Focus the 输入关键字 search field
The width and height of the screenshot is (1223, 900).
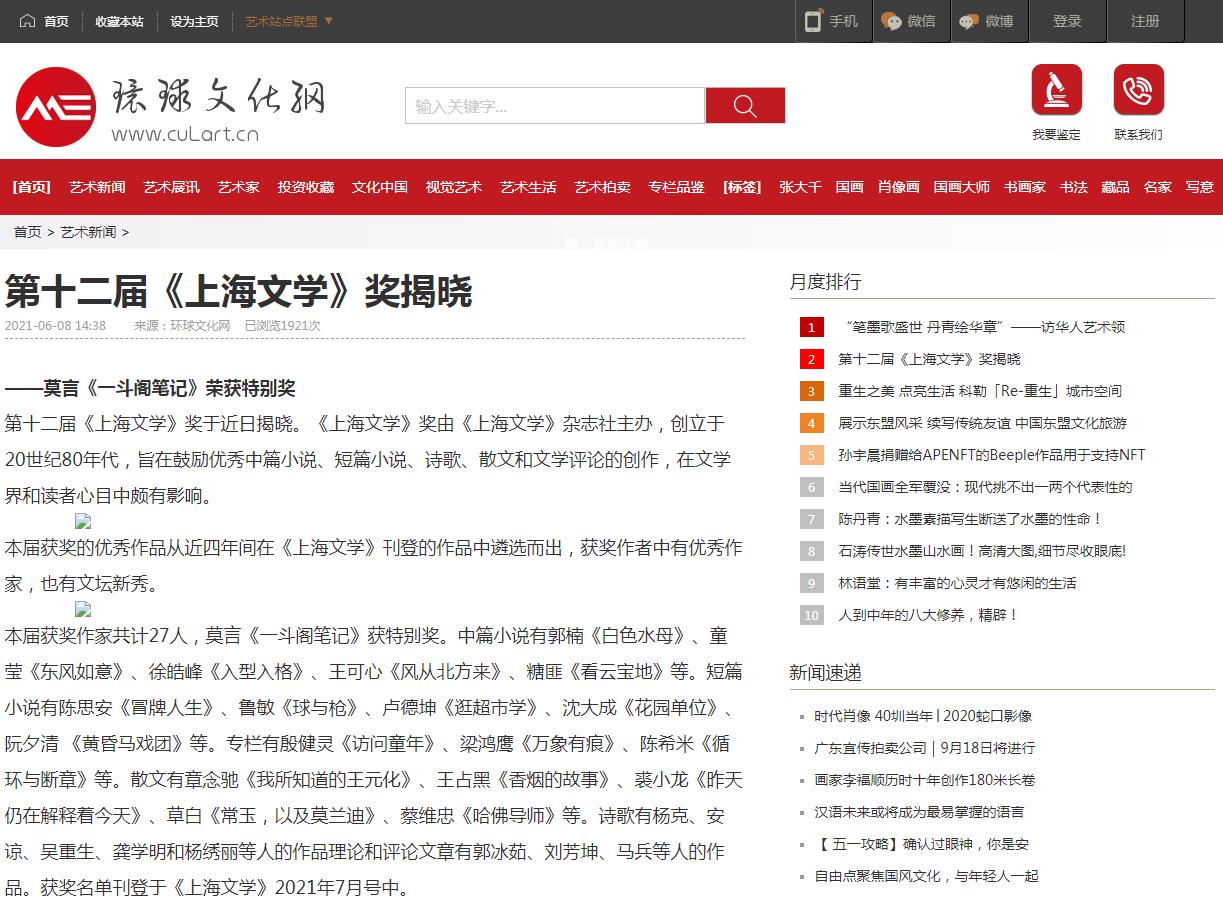[555, 106]
